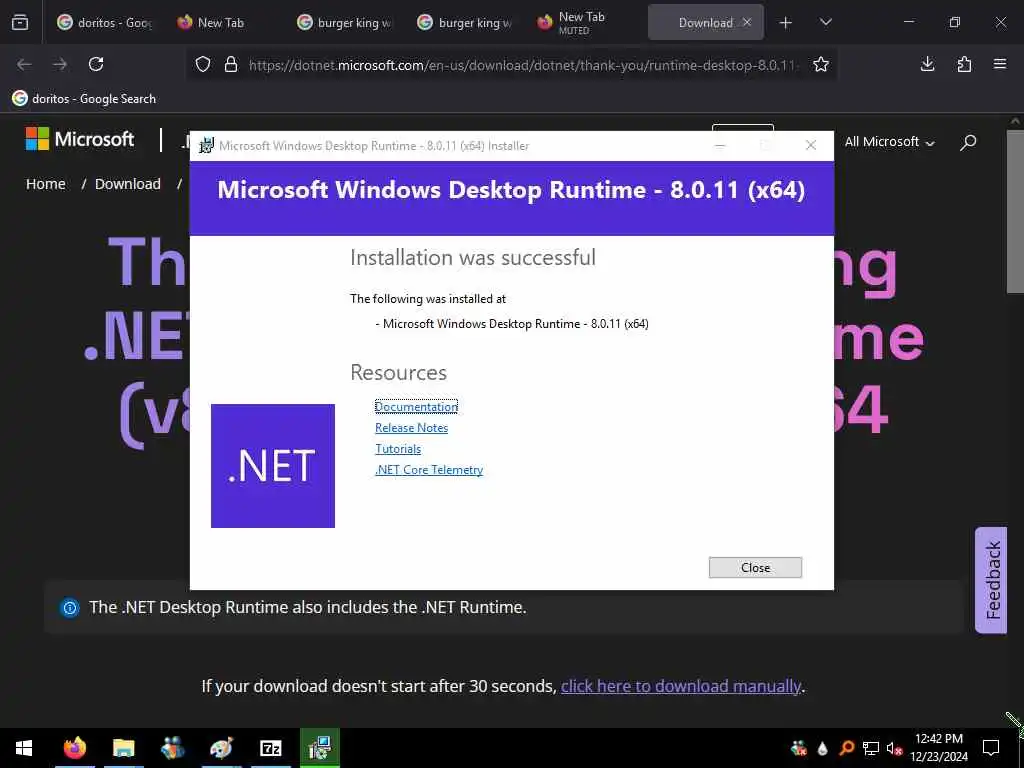Click the water drop tray icon
The image size is (1024, 768).
(823, 748)
